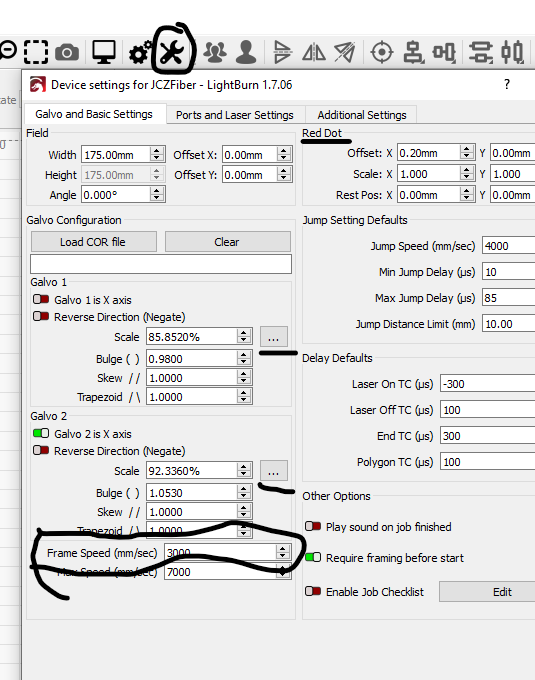Toggle Galvo 2 Reverse Direction switch
This screenshot has height=680, width=535.
coord(41,450)
